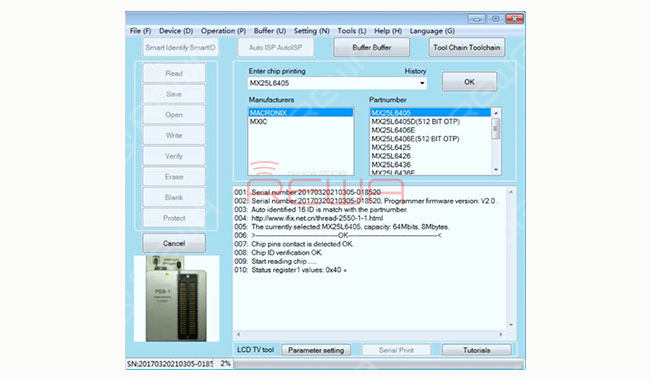Click Partnumber list scroll down arrow
This screenshot has height=380, width=650.
click(496, 169)
